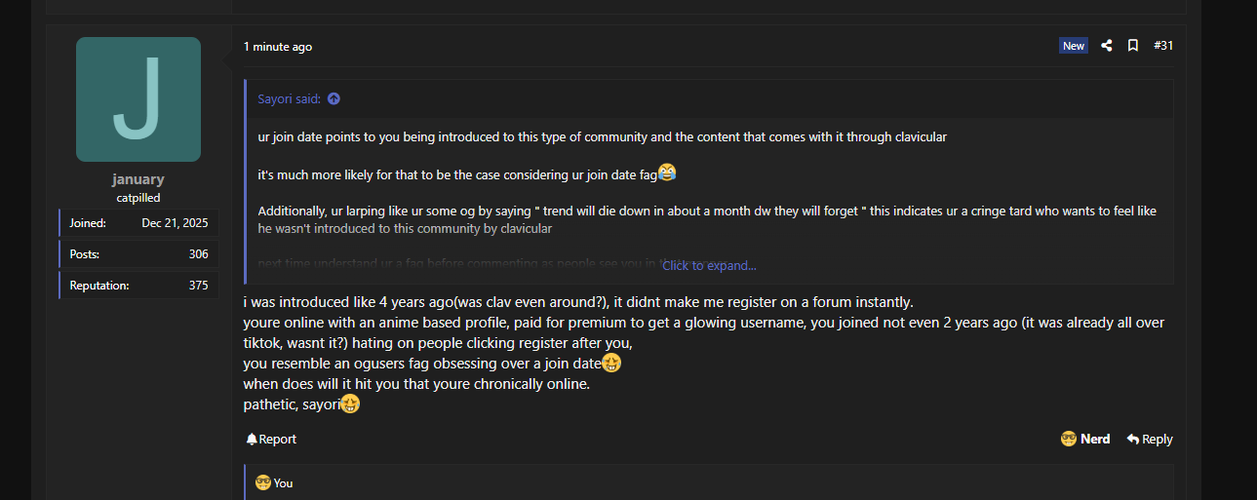Viewport: 1257px width, 500px height.
Task: Click the large J avatar
Action: [138, 99]
